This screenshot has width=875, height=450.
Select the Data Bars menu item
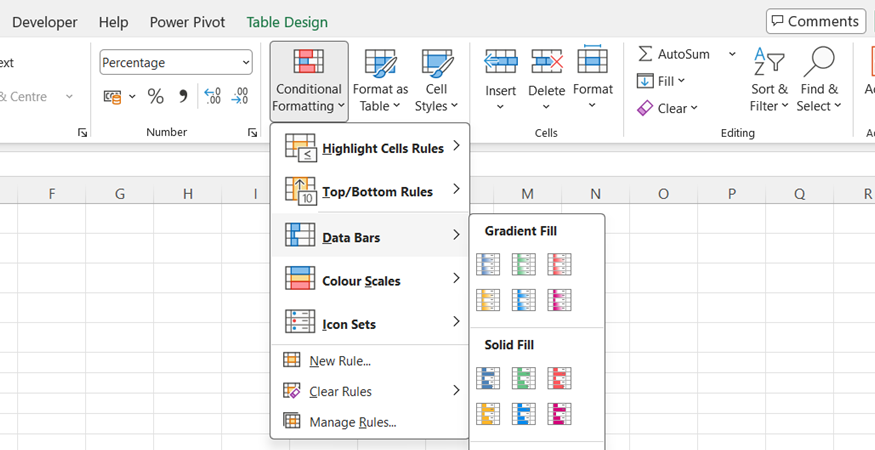click(369, 235)
